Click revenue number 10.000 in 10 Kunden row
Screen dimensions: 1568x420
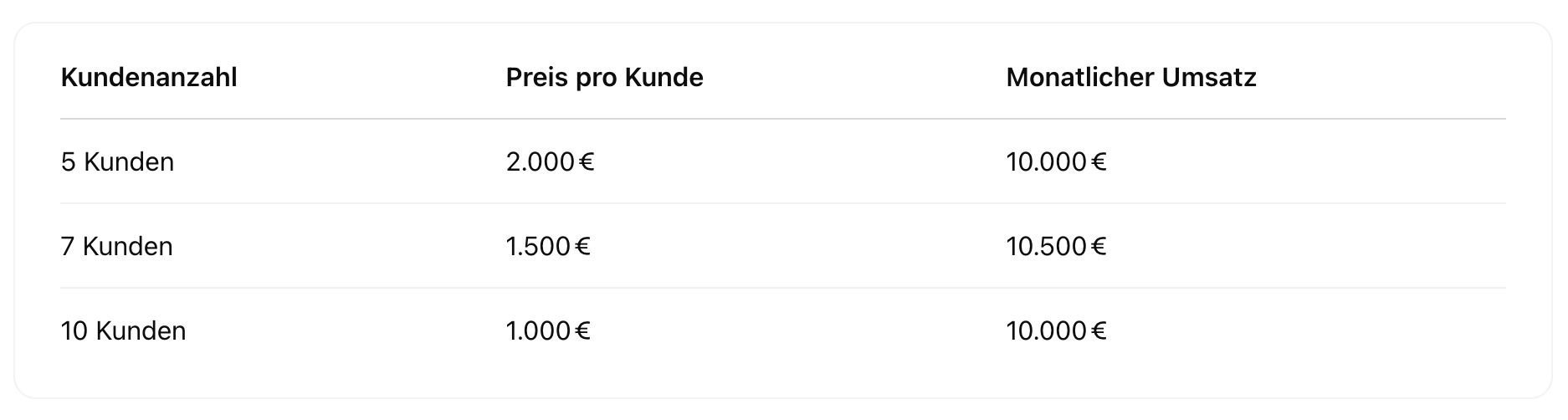(1046, 331)
